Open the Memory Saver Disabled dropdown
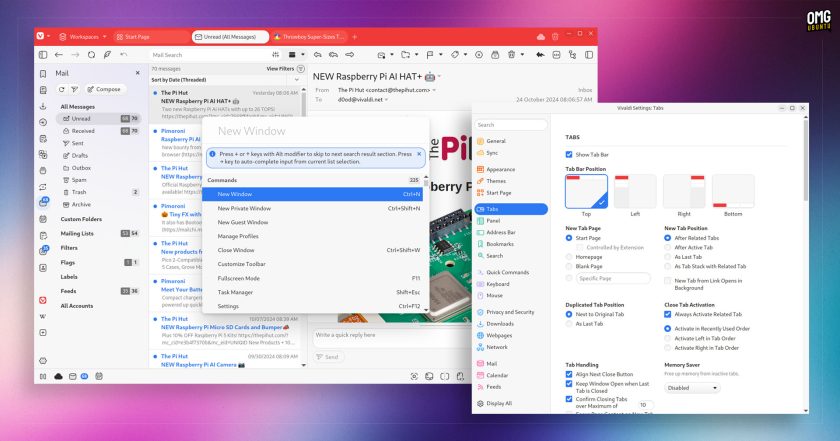 pos(692,388)
